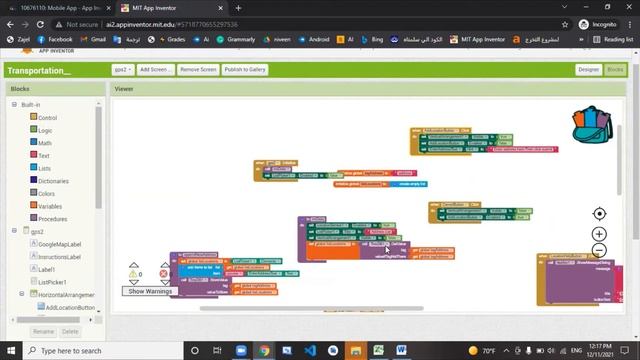Click the red error circle indicator
Viewport: 640px width, 360px height.
[x=163, y=274]
